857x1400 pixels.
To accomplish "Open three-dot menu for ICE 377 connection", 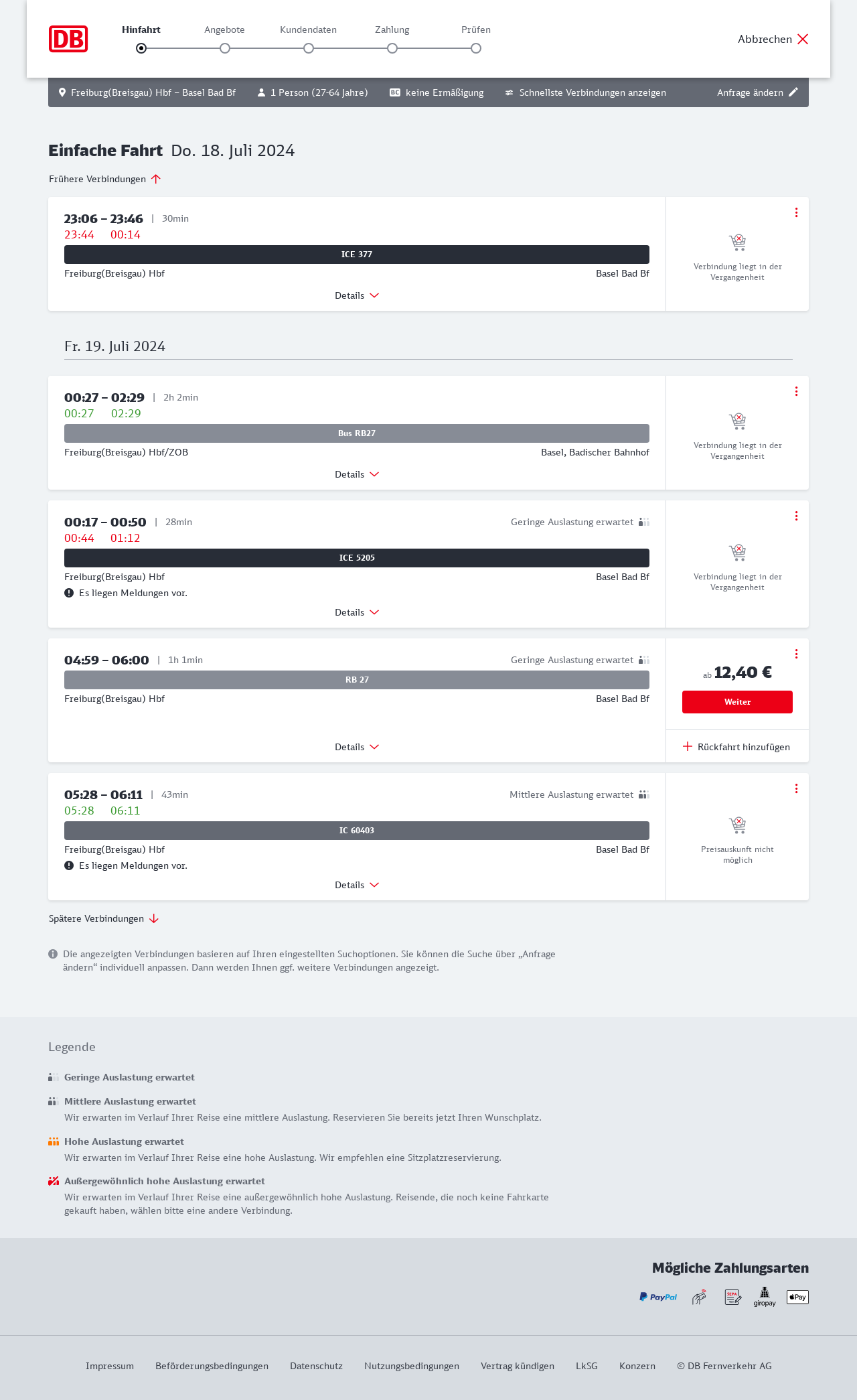I will pyautogui.click(x=796, y=212).
